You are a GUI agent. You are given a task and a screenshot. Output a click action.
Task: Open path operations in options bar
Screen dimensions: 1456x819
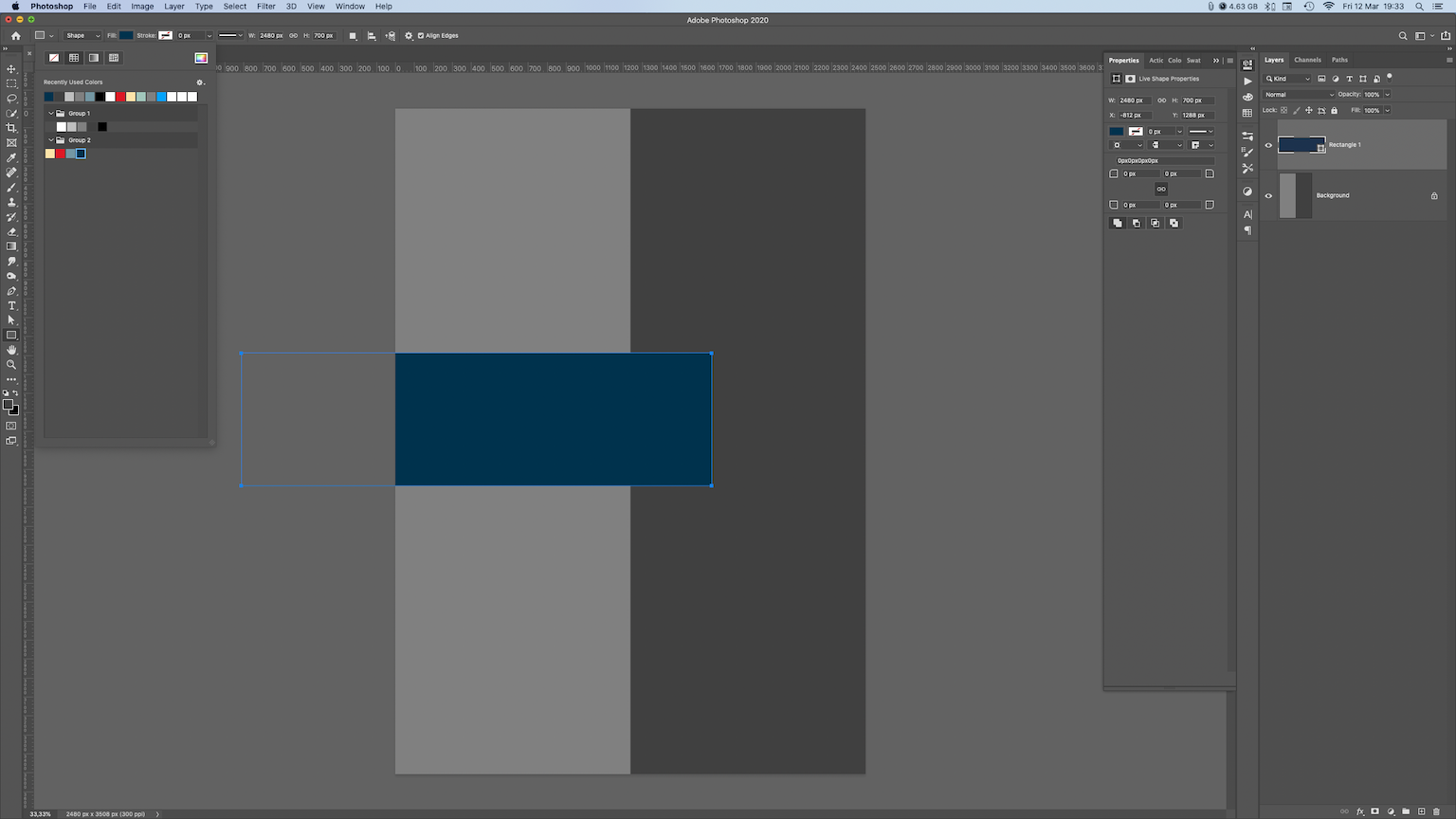coord(353,36)
